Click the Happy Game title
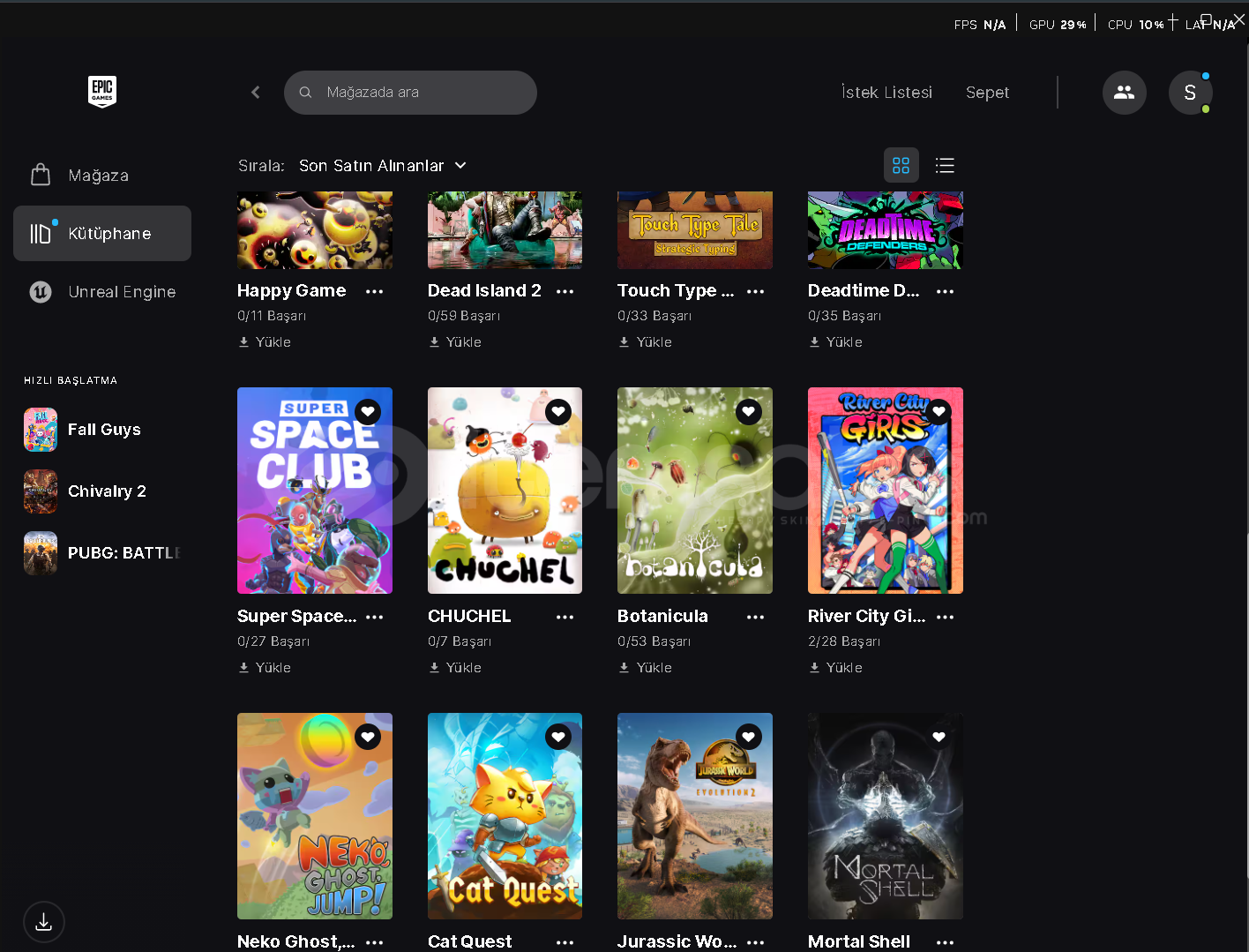This screenshot has width=1249, height=952. (292, 291)
